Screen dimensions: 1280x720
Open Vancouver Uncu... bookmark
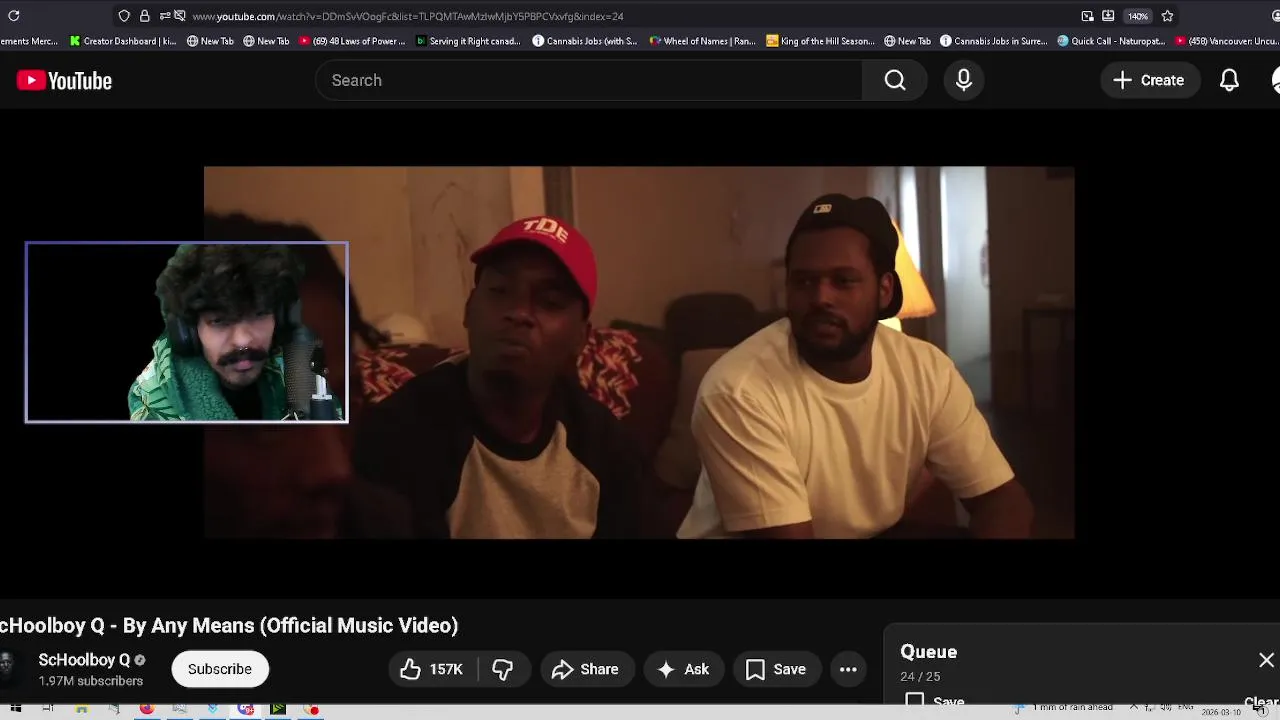1228,41
